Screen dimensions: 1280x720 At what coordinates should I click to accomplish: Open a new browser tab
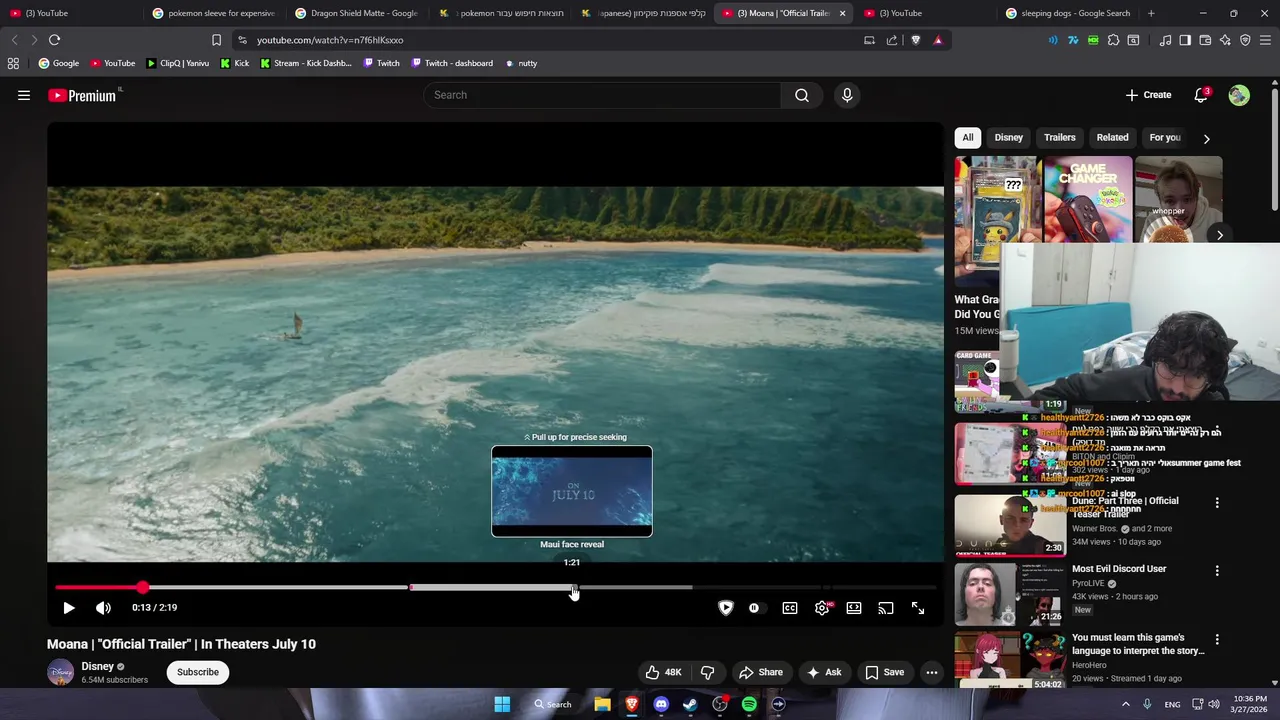click(x=1151, y=13)
